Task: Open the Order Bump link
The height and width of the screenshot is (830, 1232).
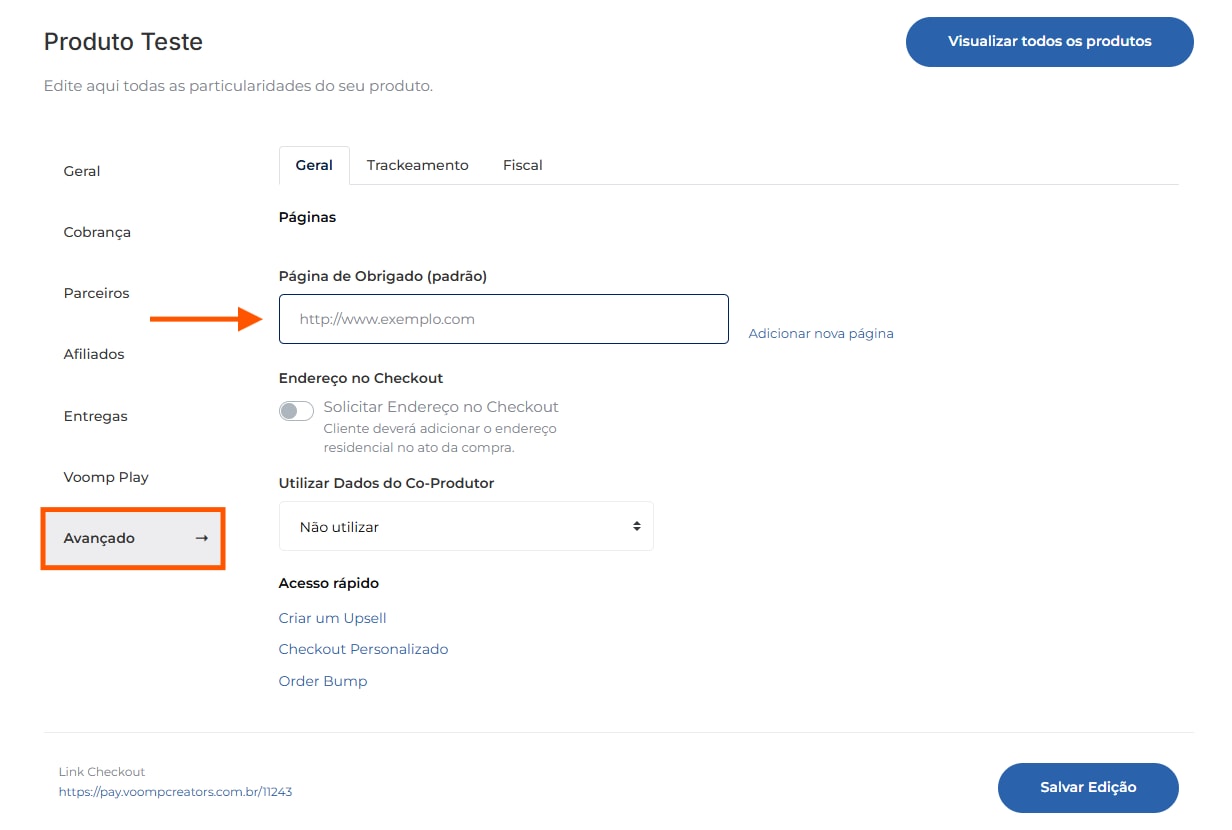Action: tap(323, 681)
